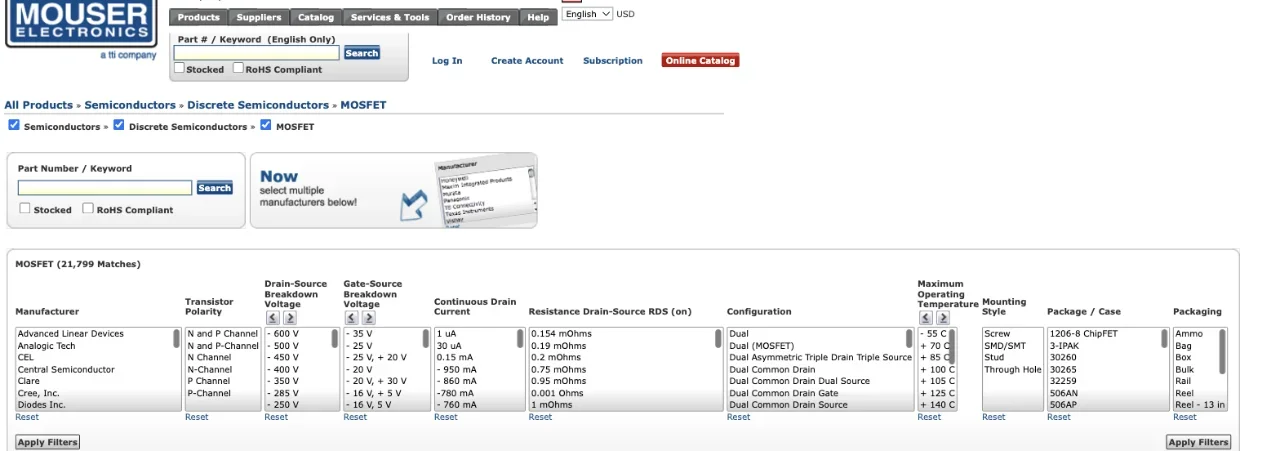Uncheck the MOSFET breadcrumb checkbox

266,126
